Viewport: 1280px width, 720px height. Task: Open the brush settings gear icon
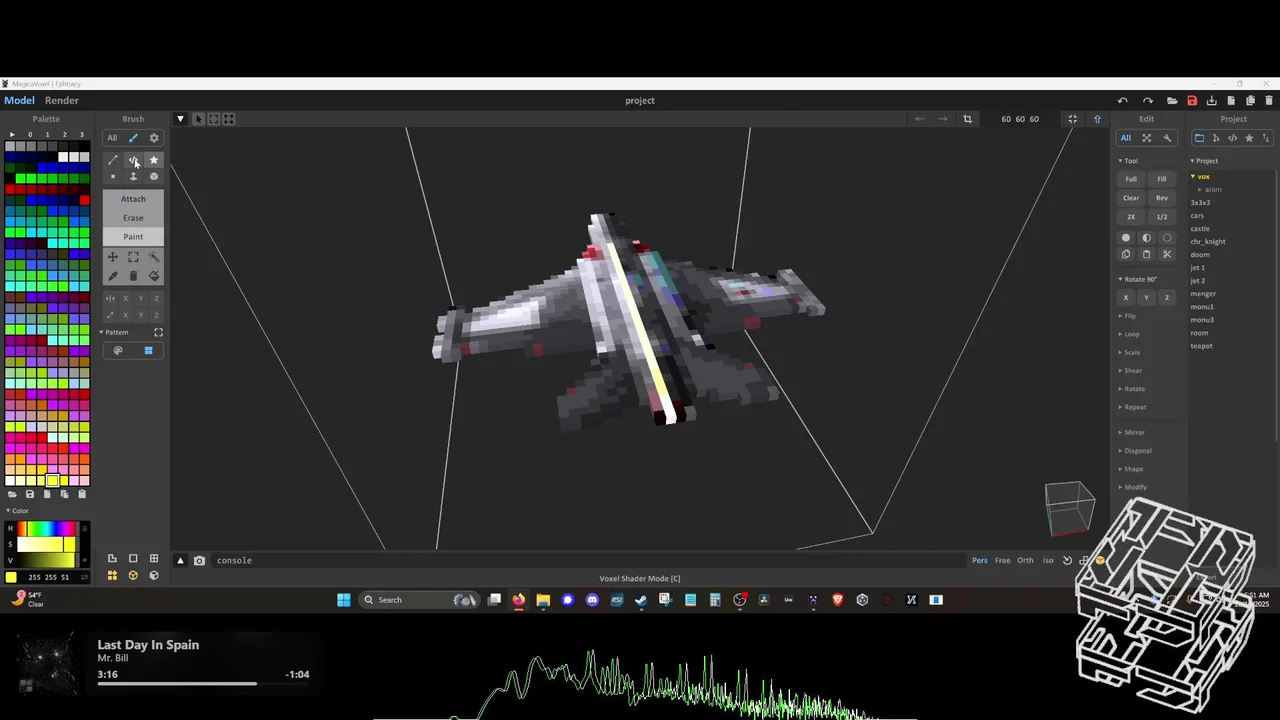tap(154, 138)
